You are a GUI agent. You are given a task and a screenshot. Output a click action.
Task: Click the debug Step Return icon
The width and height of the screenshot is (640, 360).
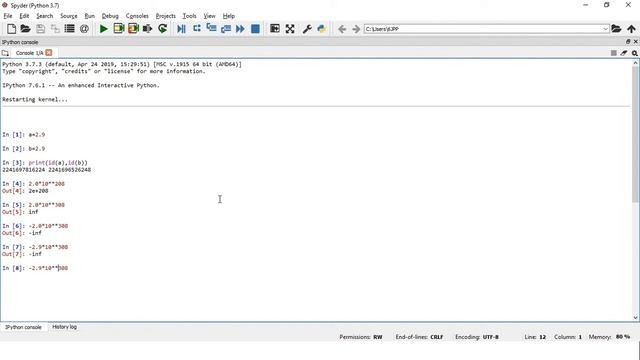226,29
